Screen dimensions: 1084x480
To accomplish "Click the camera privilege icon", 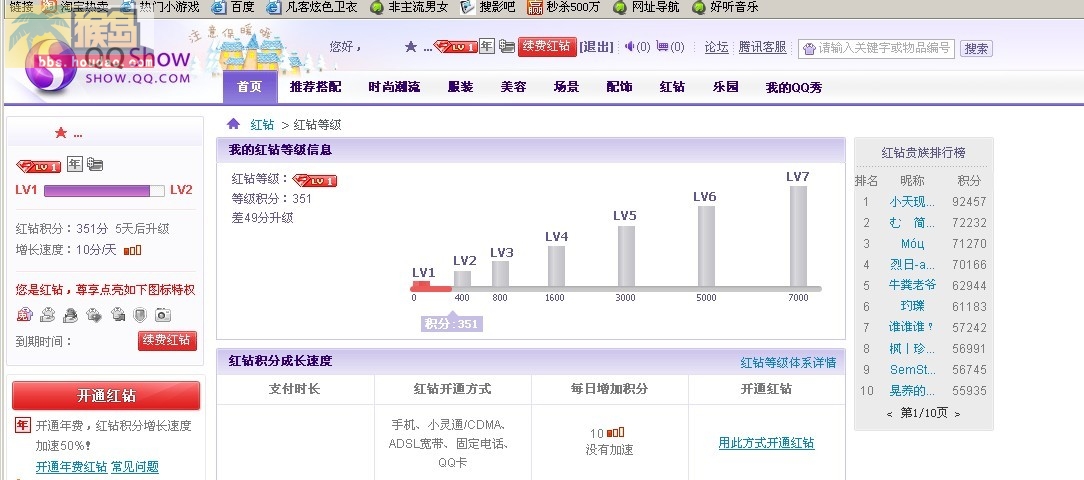I will (x=162, y=315).
